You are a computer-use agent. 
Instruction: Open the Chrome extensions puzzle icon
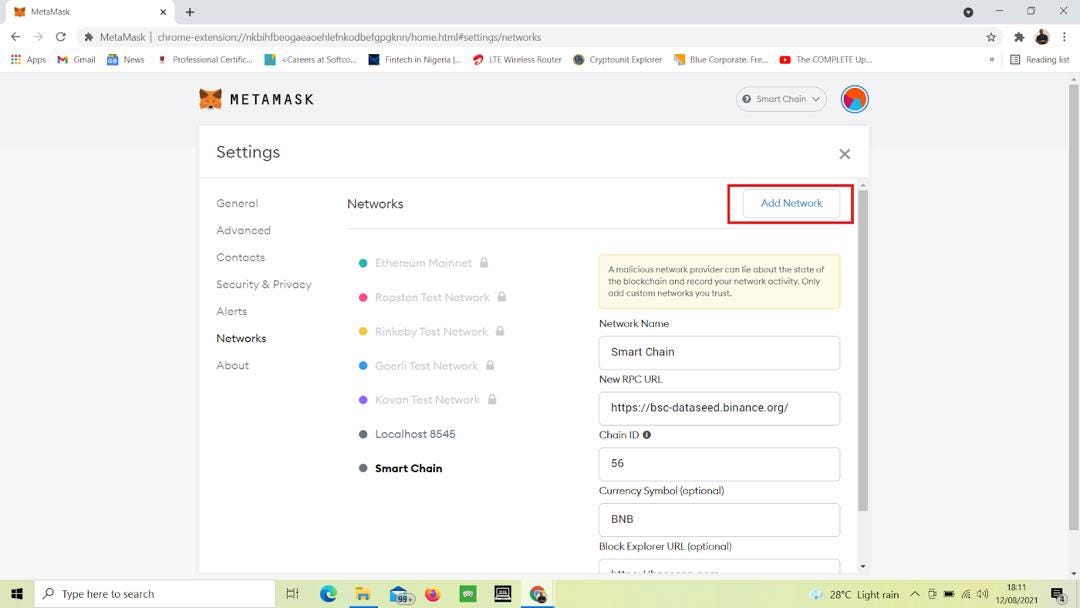click(x=1019, y=37)
